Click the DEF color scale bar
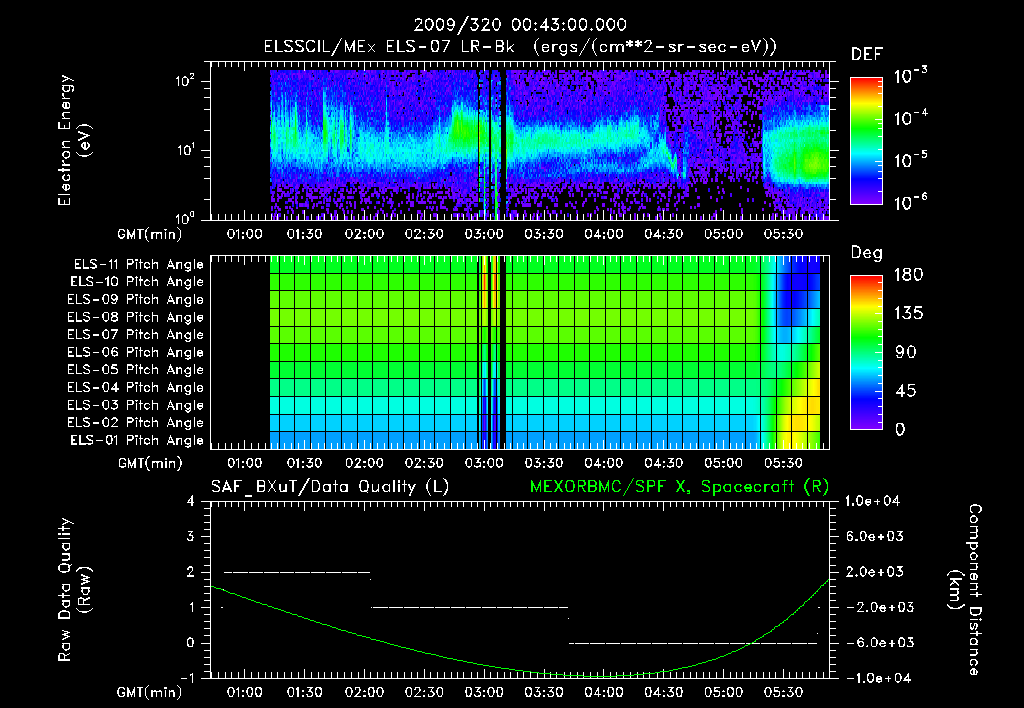The image size is (1024, 708). (866, 141)
